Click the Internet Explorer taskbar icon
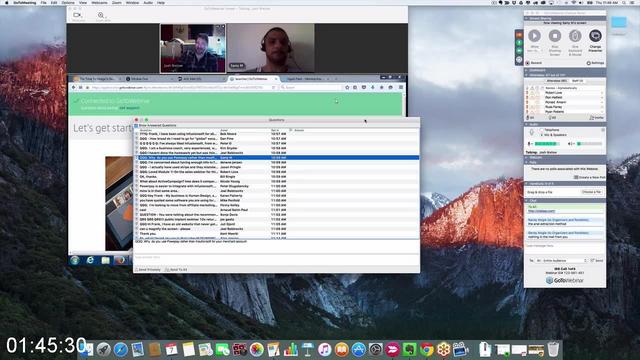The image size is (640, 360). (90, 260)
